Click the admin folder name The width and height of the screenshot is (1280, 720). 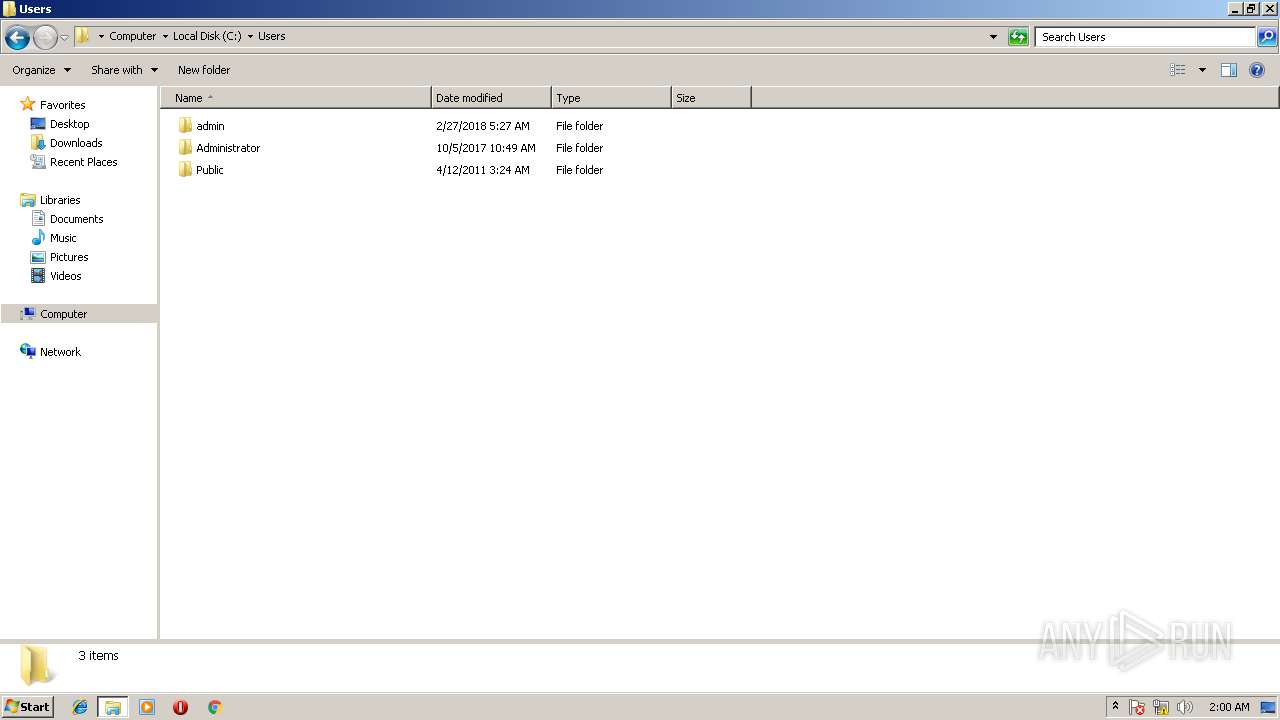coord(210,126)
